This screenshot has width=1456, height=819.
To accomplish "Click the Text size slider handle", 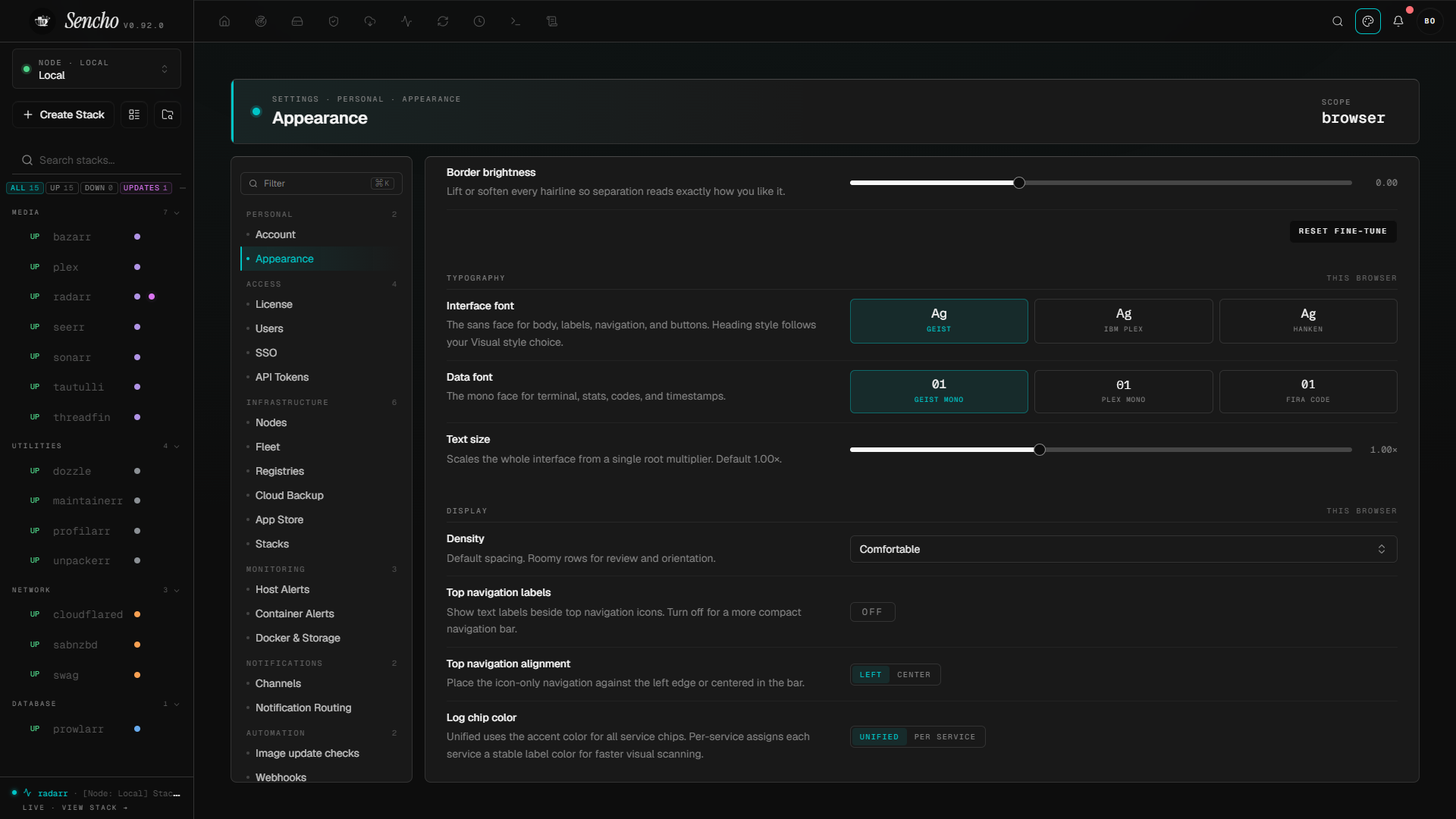I will tap(1040, 450).
